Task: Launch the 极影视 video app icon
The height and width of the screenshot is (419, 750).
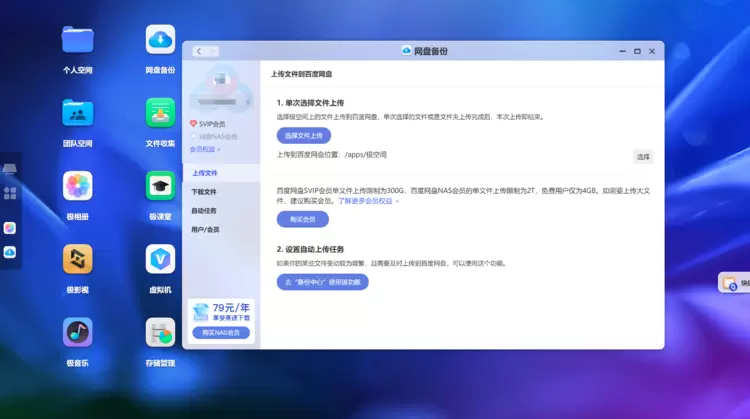Action: 78,259
